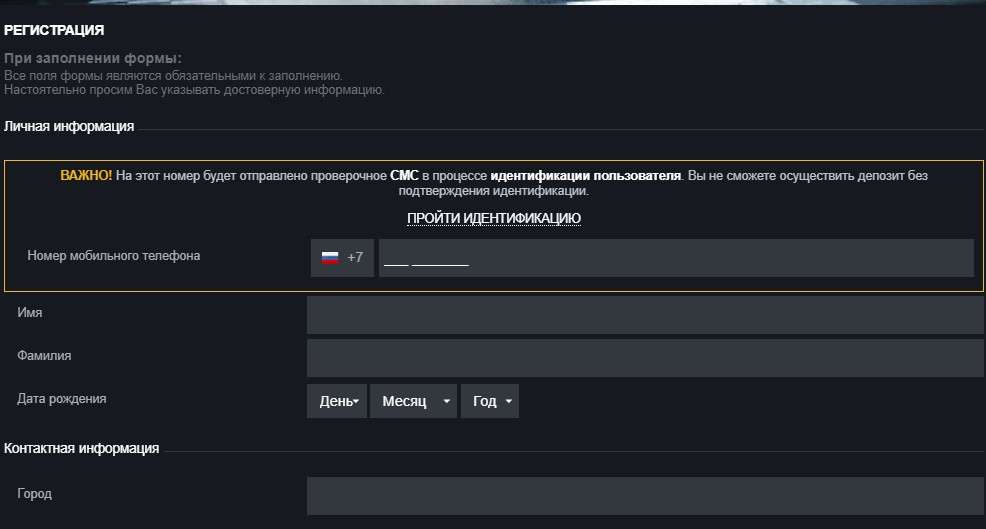Click the Russian flag country icon
The height and width of the screenshot is (529, 986).
pos(329,258)
